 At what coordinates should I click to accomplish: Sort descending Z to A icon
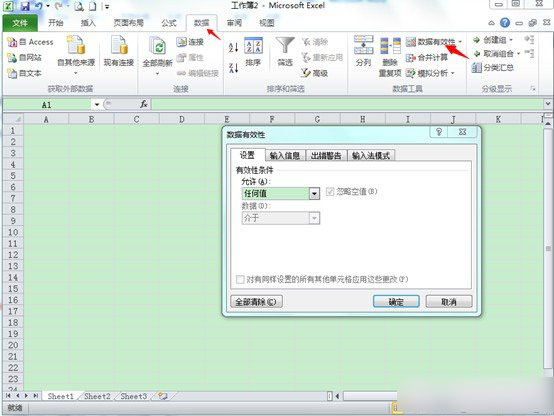[233, 68]
